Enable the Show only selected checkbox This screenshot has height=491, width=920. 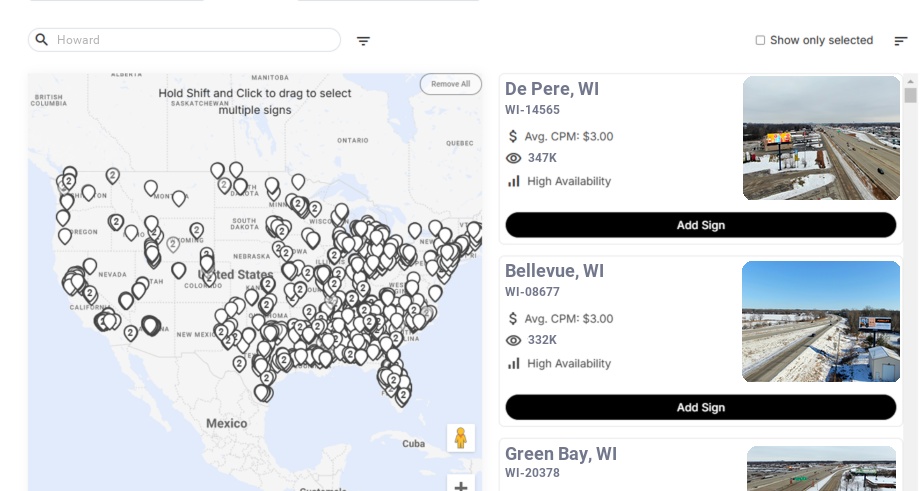[760, 41]
